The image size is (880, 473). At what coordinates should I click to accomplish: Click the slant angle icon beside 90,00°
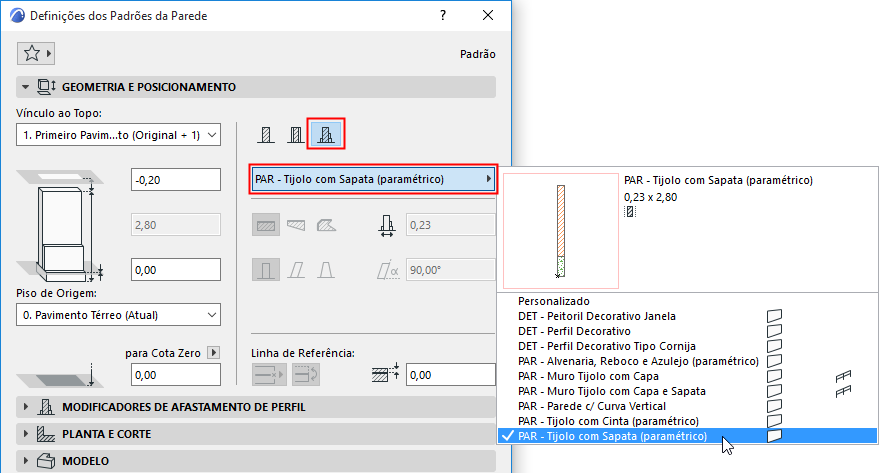click(x=388, y=270)
